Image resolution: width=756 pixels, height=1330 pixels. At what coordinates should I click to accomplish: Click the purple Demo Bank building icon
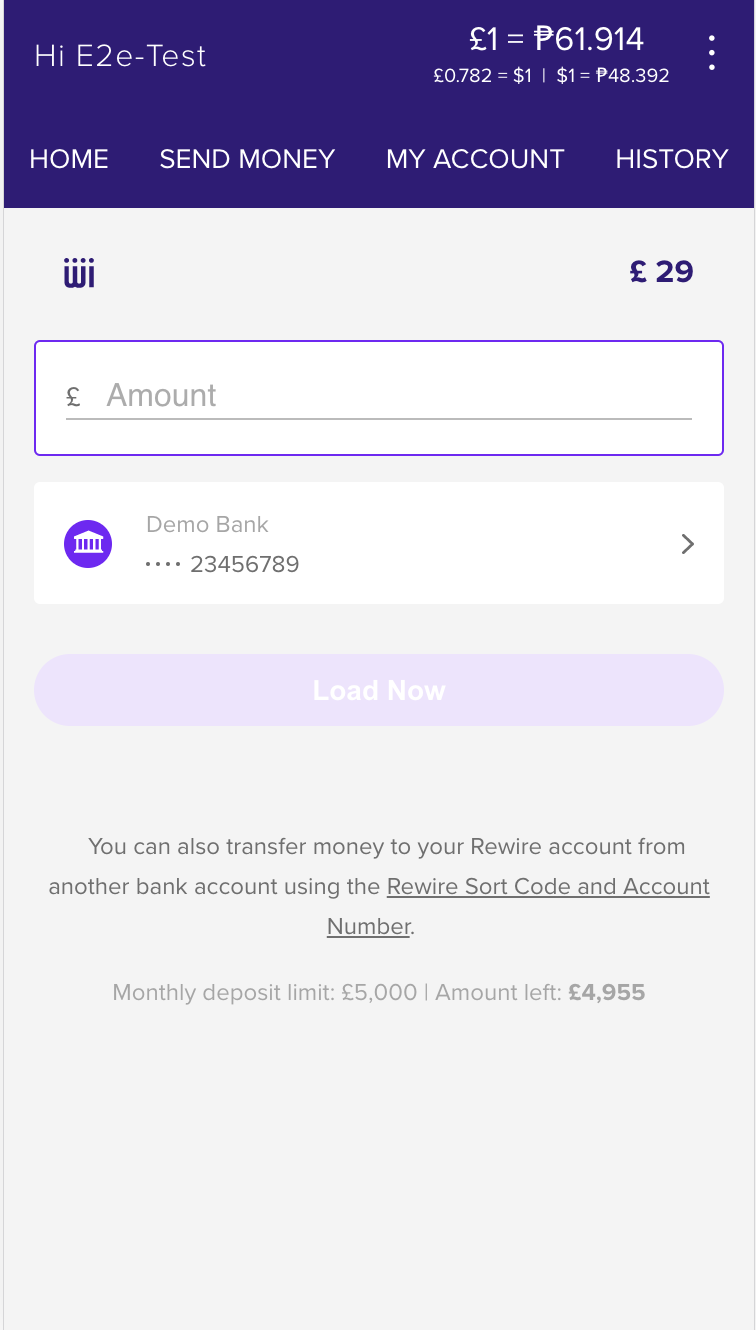88,544
